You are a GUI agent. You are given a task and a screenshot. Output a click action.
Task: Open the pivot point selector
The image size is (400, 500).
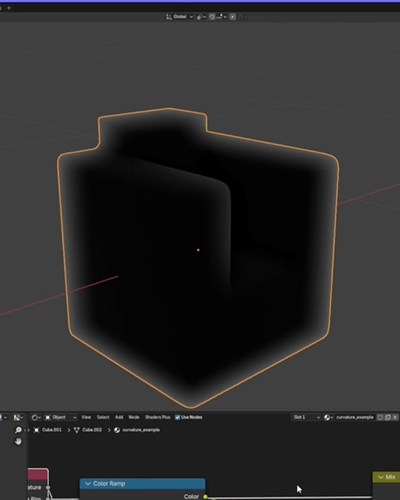click(201, 17)
